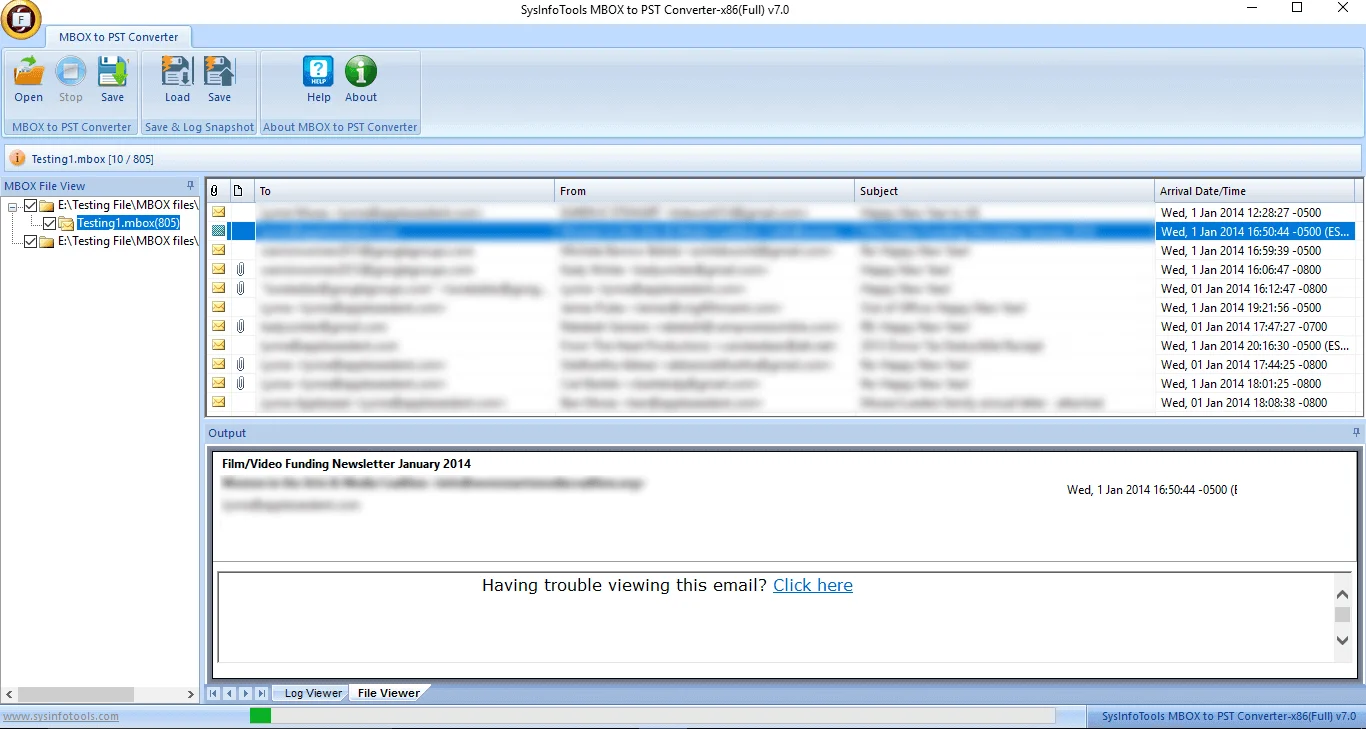The width and height of the screenshot is (1366, 729).
Task: Click Save icon in Save & Log Snapshot group
Action: pos(219,72)
